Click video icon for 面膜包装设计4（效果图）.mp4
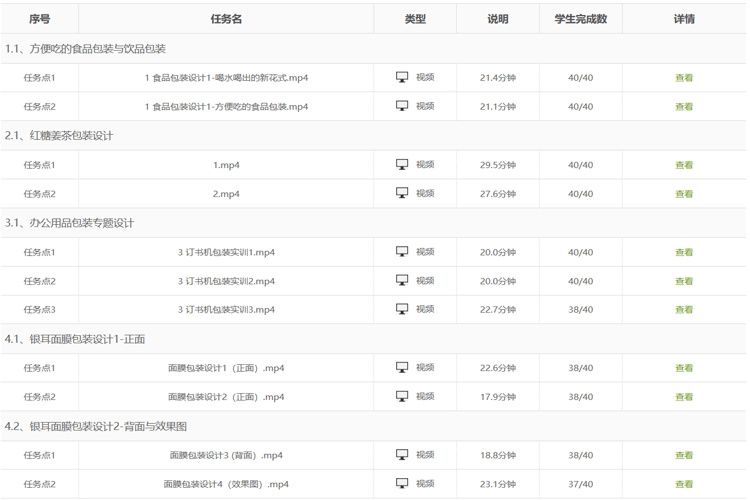The image size is (750, 500). pos(403,484)
